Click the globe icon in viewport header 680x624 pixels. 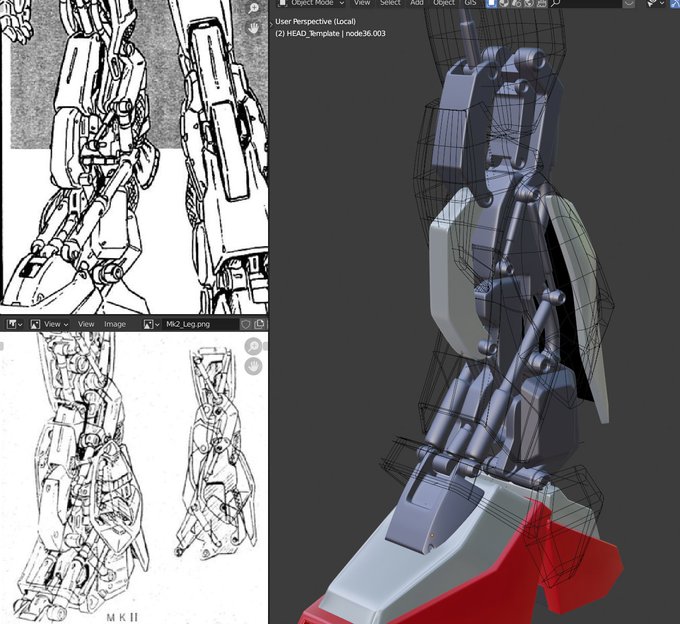point(529,3)
